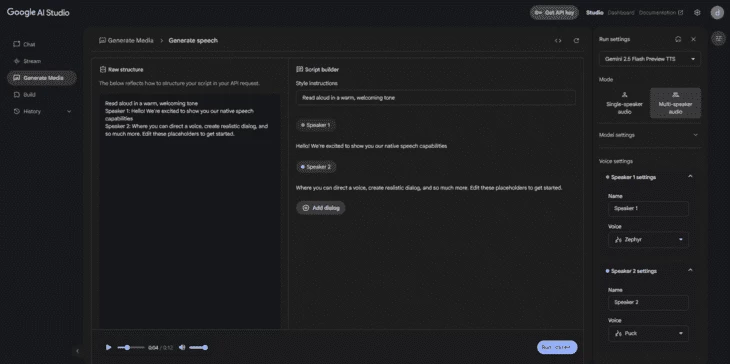The height and width of the screenshot is (364, 730).
Task: Mute the audio with speaker icon
Action: (182, 347)
